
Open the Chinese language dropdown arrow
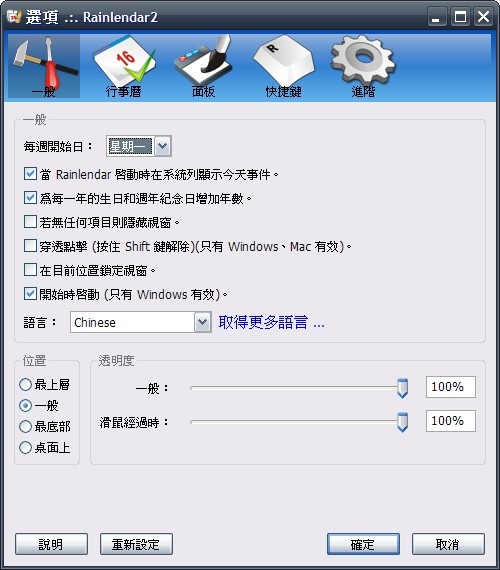[203, 322]
